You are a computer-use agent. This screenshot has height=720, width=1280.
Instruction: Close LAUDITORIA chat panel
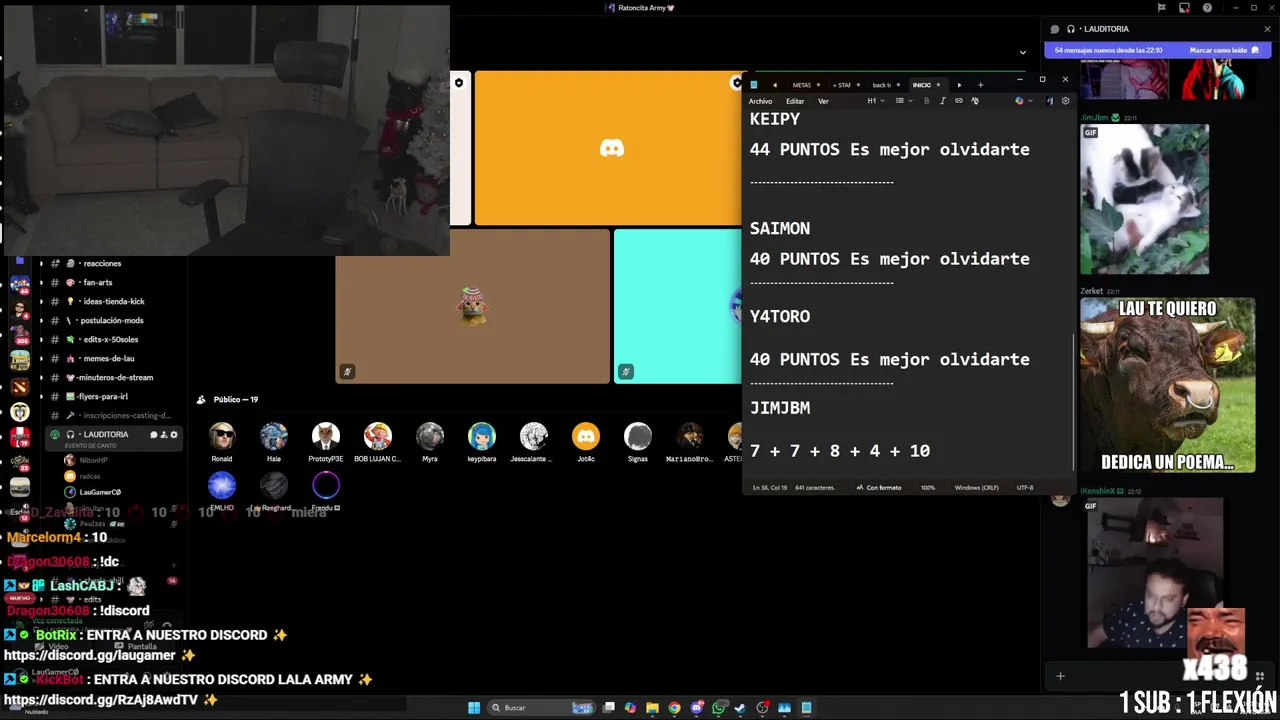point(1267,29)
